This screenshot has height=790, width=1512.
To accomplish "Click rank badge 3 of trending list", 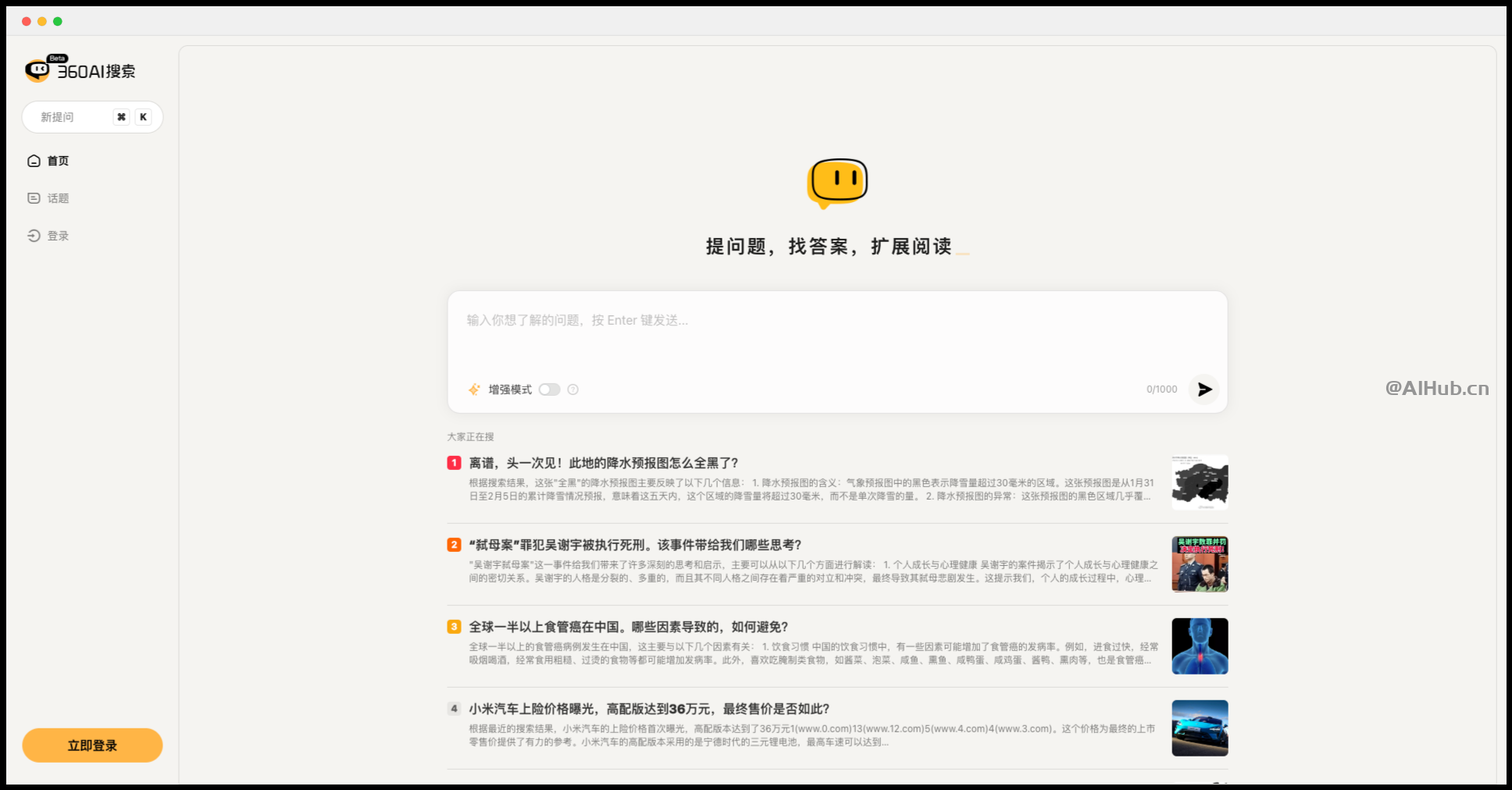I will tap(454, 627).
